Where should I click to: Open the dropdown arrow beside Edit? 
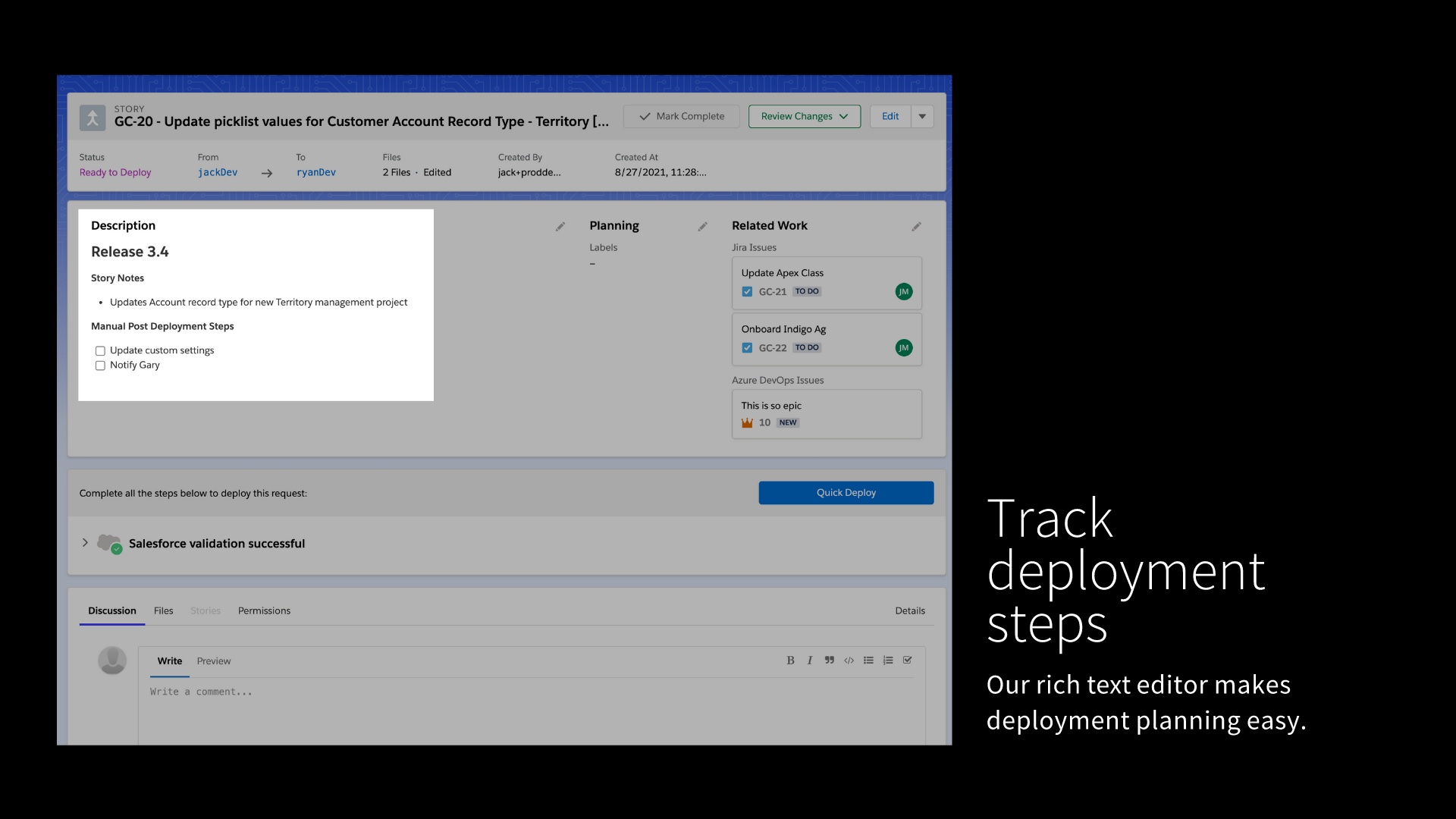click(921, 116)
